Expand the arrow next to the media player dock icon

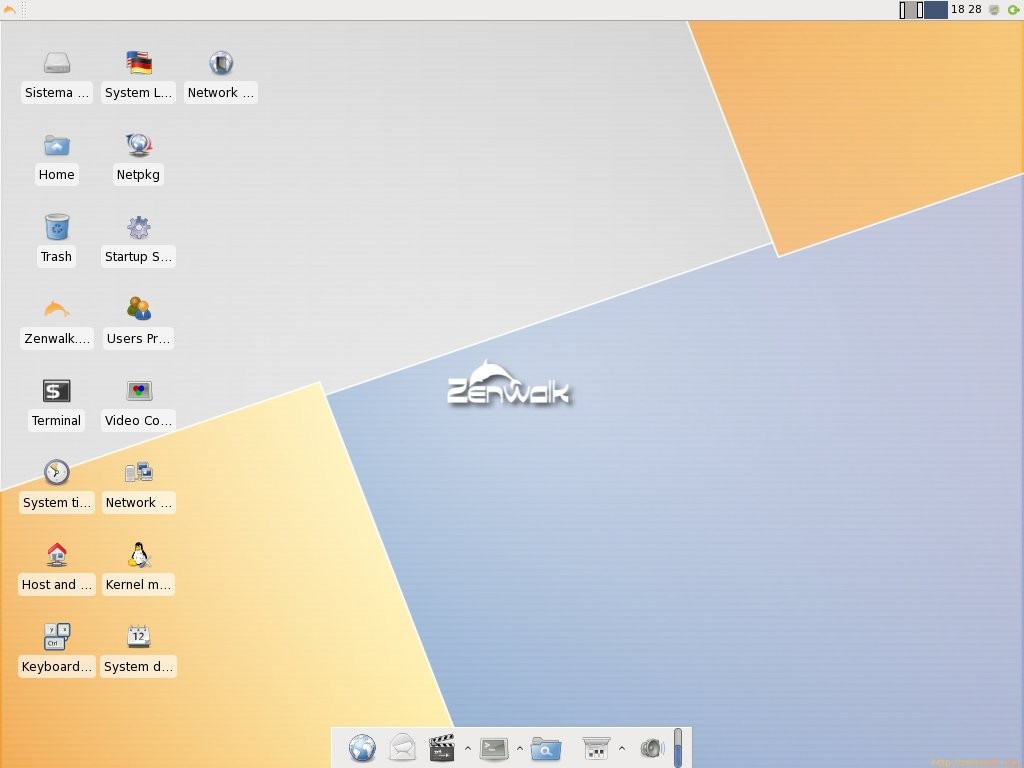467,750
